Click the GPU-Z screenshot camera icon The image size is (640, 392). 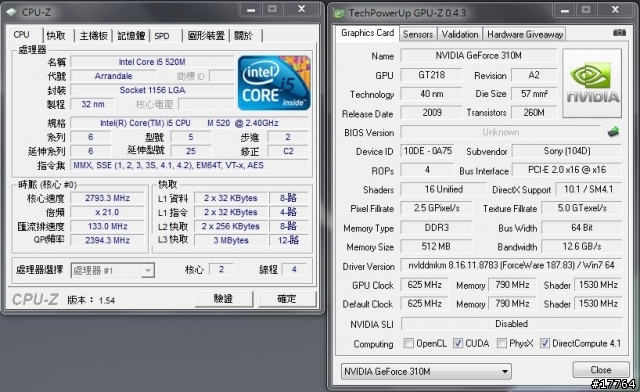[619, 33]
